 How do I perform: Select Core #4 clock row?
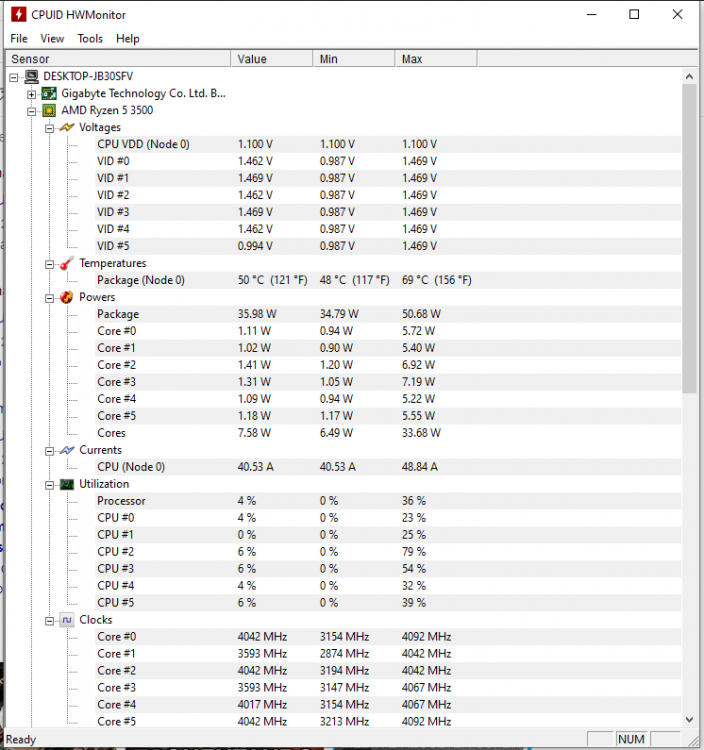[x=388, y=705]
